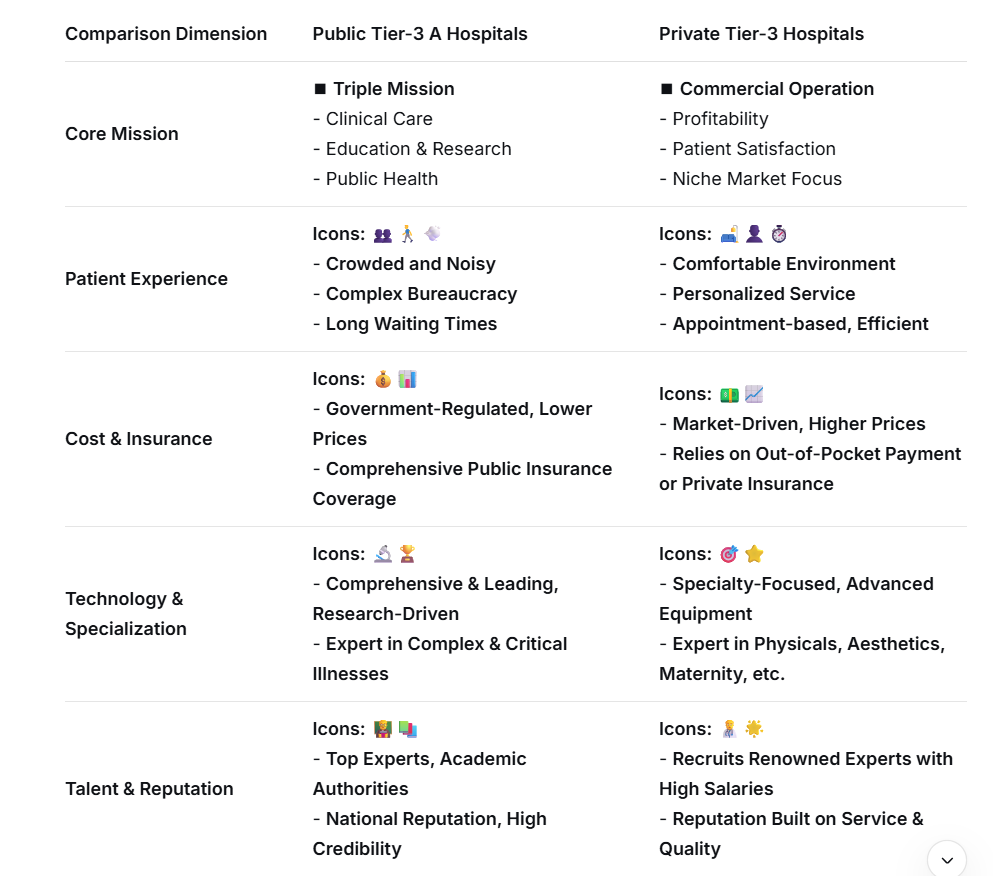Click the Cost & Insurance row label
This screenshot has height=876, width=993.
click(139, 439)
